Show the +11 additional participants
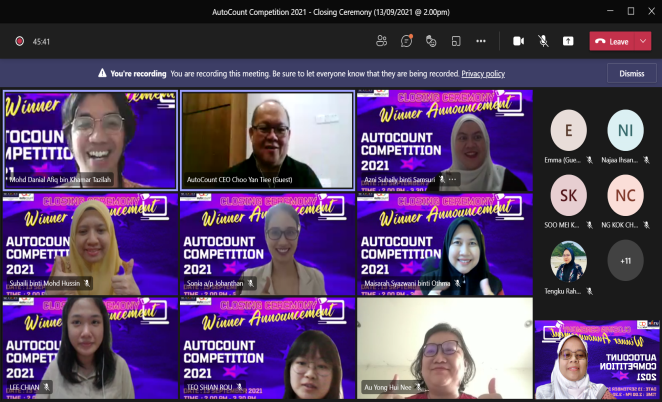Viewport: 662px width, 402px height. pos(625,261)
